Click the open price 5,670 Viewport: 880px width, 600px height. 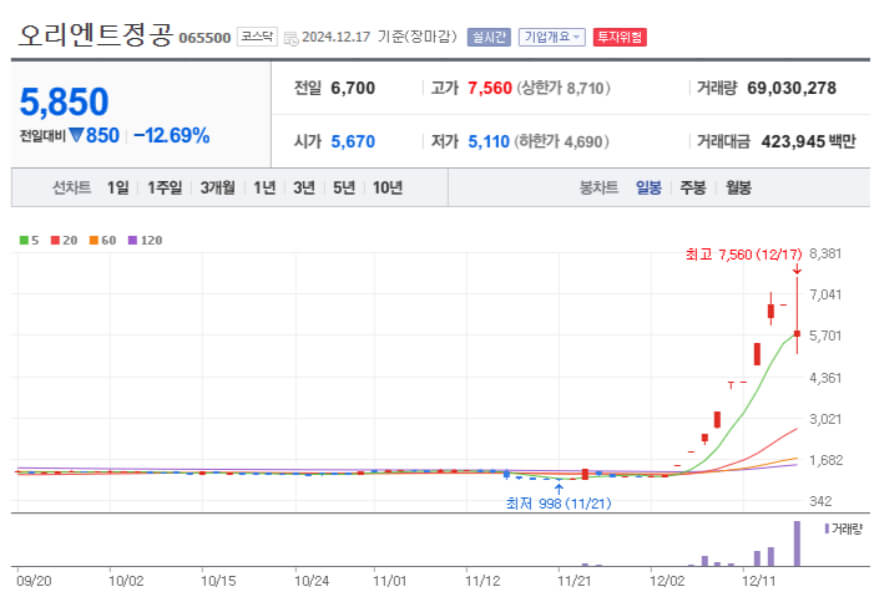pyautogui.click(x=352, y=141)
